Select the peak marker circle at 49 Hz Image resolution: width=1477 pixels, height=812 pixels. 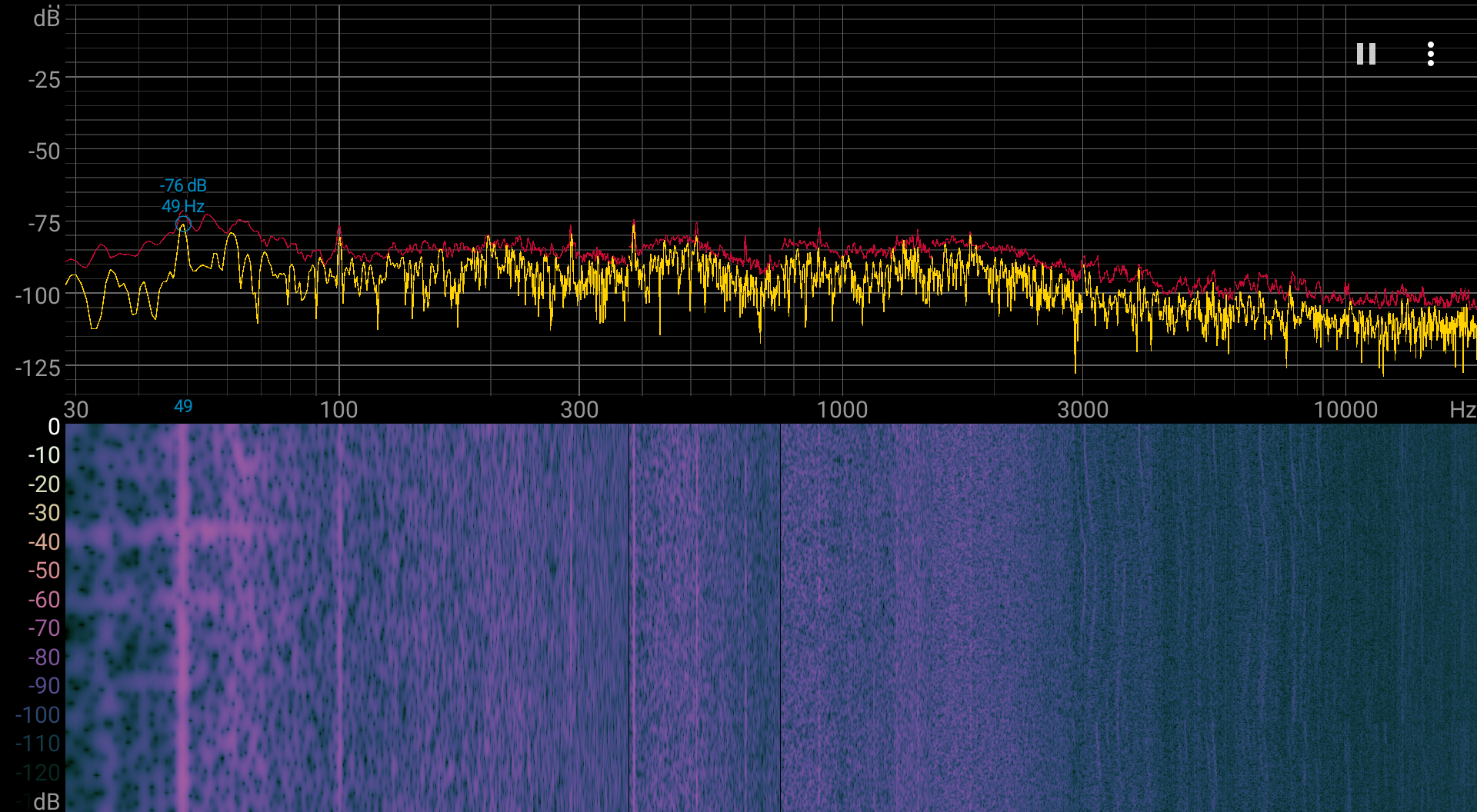(x=183, y=224)
